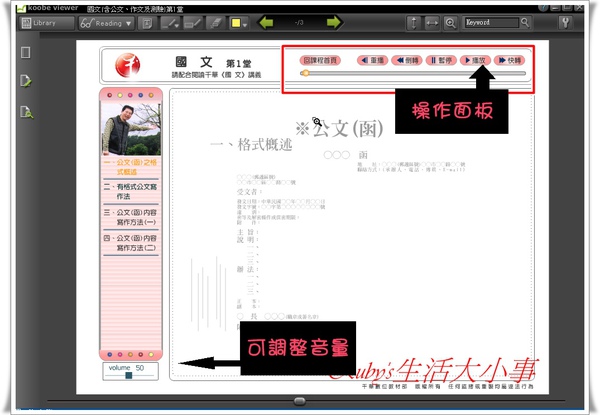Click the bottom panel handle

(x=300, y=401)
